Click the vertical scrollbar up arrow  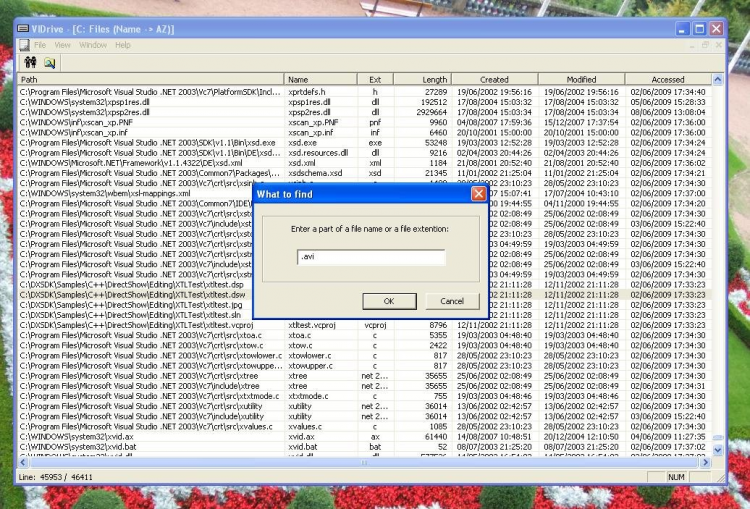(717, 79)
